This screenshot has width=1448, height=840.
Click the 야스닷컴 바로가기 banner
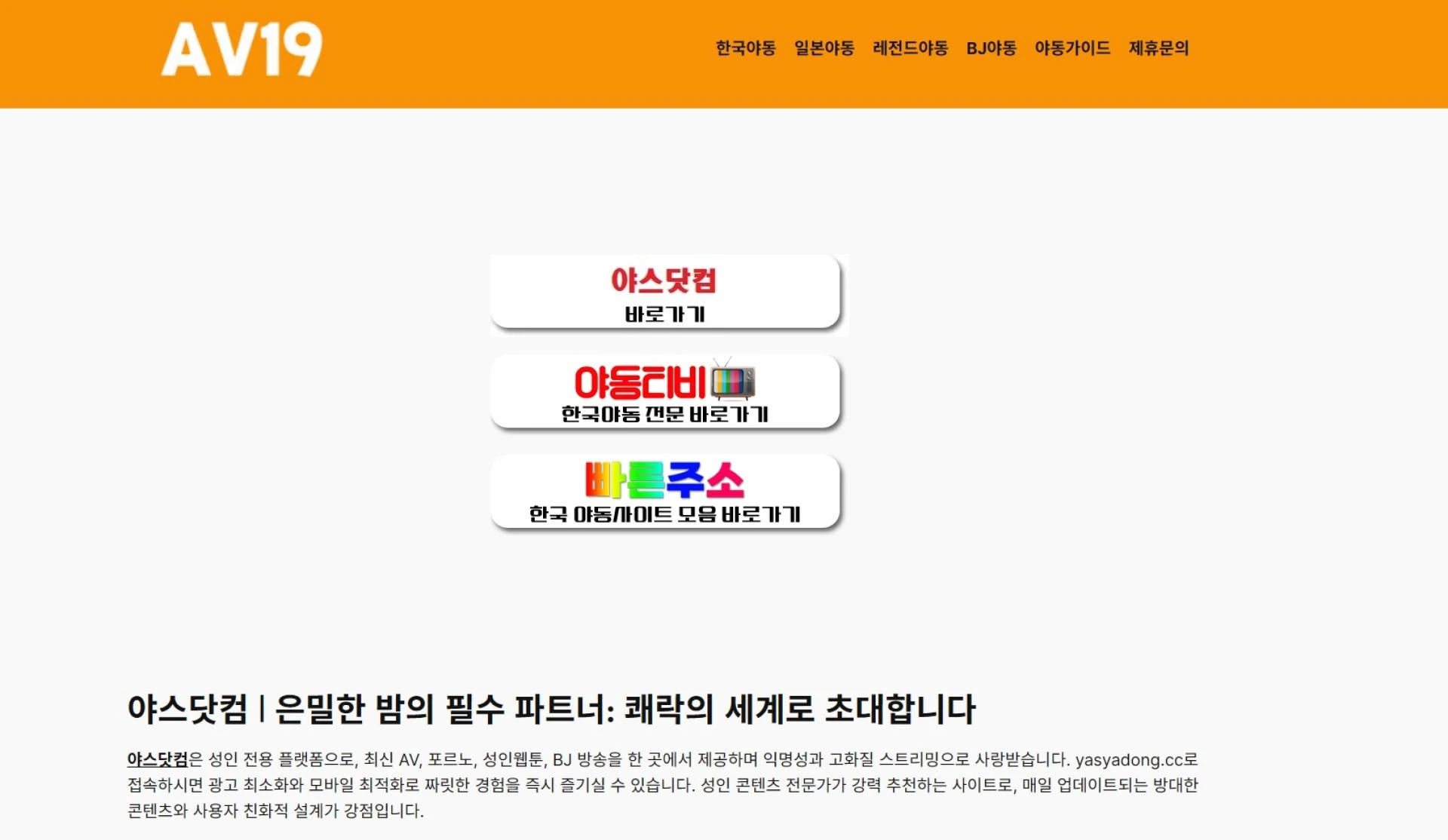664,293
